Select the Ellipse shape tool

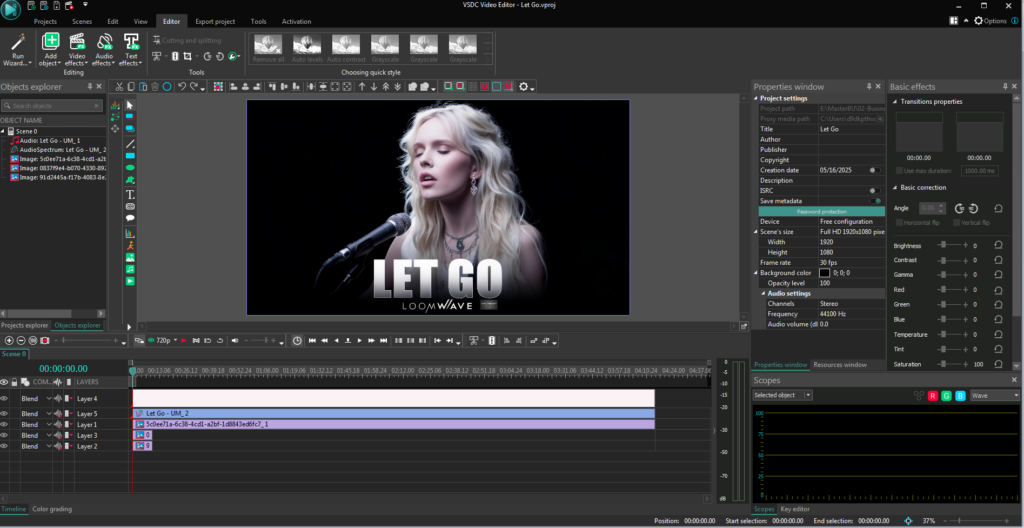tap(129, 168)
